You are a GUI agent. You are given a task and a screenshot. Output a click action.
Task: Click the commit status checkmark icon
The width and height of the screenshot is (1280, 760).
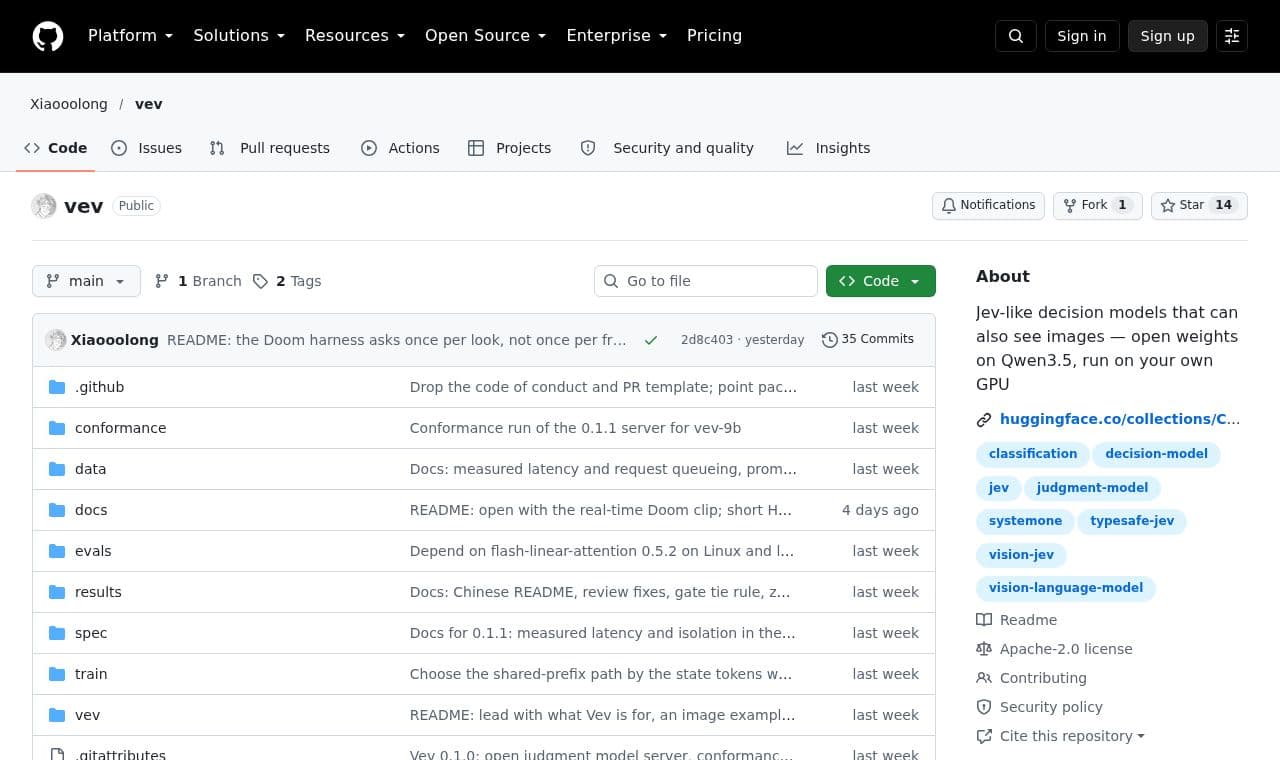(x=651, y=340)
